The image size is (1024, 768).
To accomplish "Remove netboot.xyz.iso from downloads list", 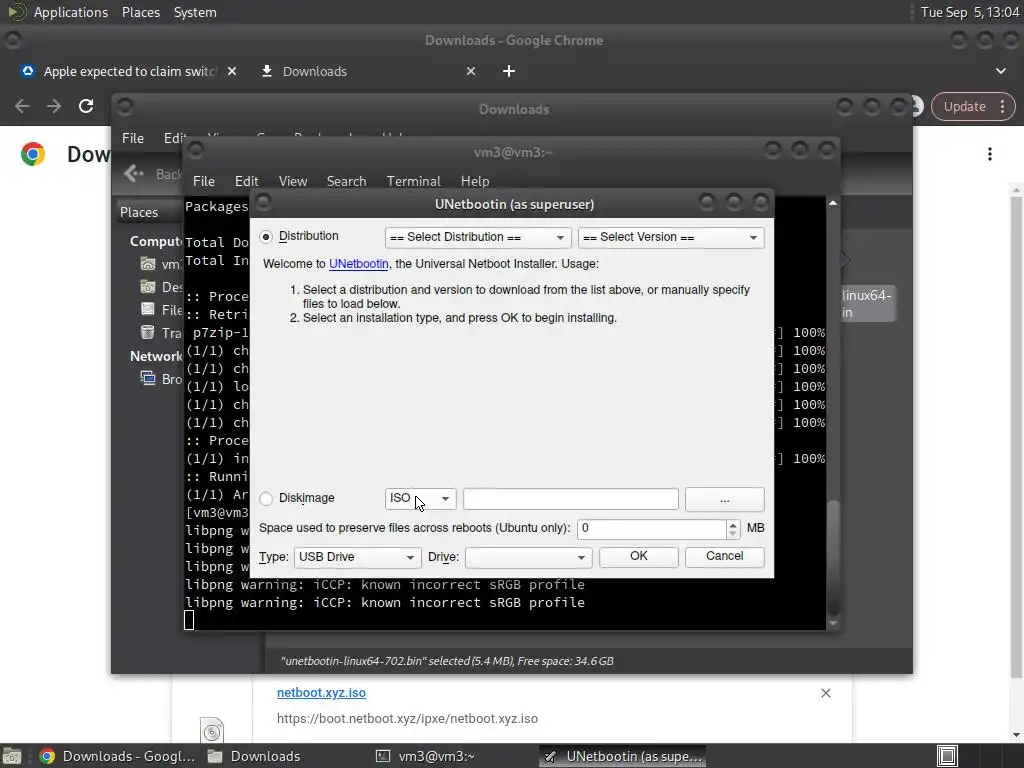I will tap(825, 693).
